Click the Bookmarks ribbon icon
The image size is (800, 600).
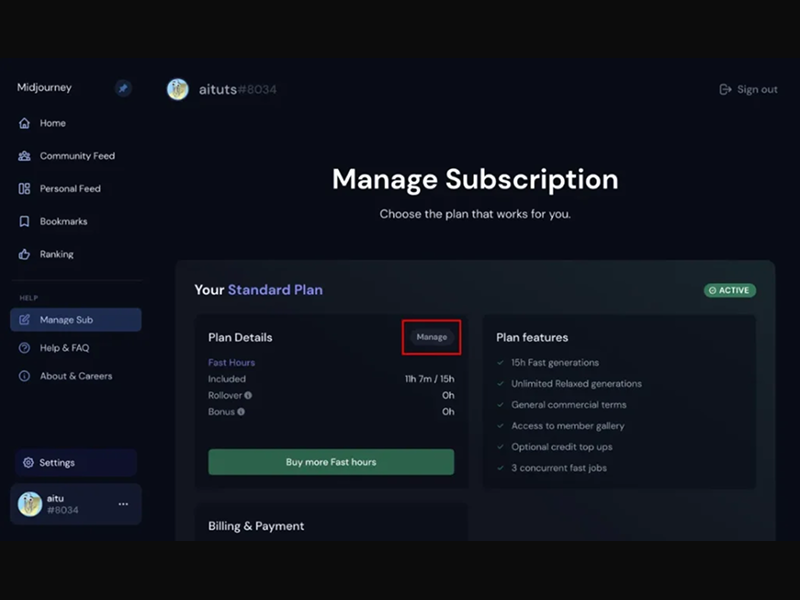[x=24, y=221]
